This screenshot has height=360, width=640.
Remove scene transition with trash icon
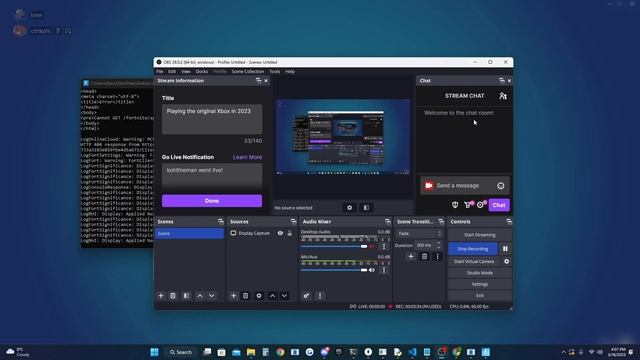424,256
